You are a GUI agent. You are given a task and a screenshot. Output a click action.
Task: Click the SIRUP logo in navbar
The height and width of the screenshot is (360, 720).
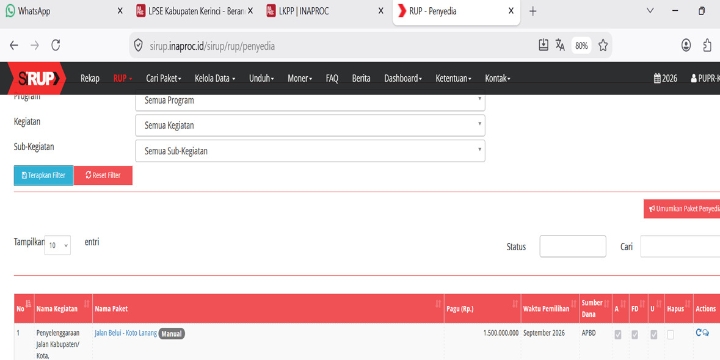coord(37,79)
